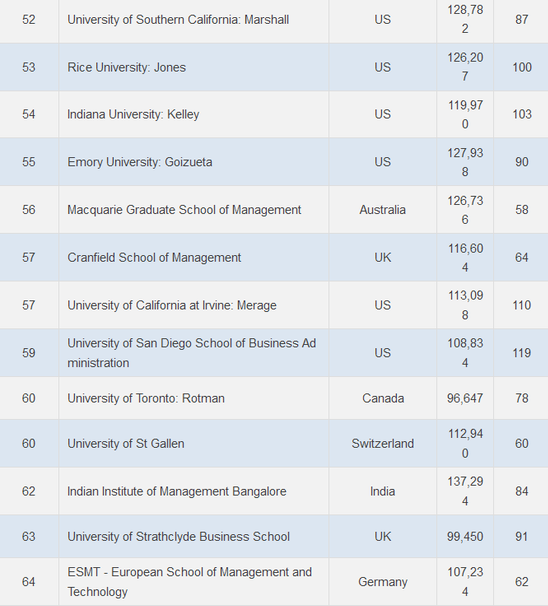
Task: Select the salary value 99,450
Action: (x=465, y=537)
